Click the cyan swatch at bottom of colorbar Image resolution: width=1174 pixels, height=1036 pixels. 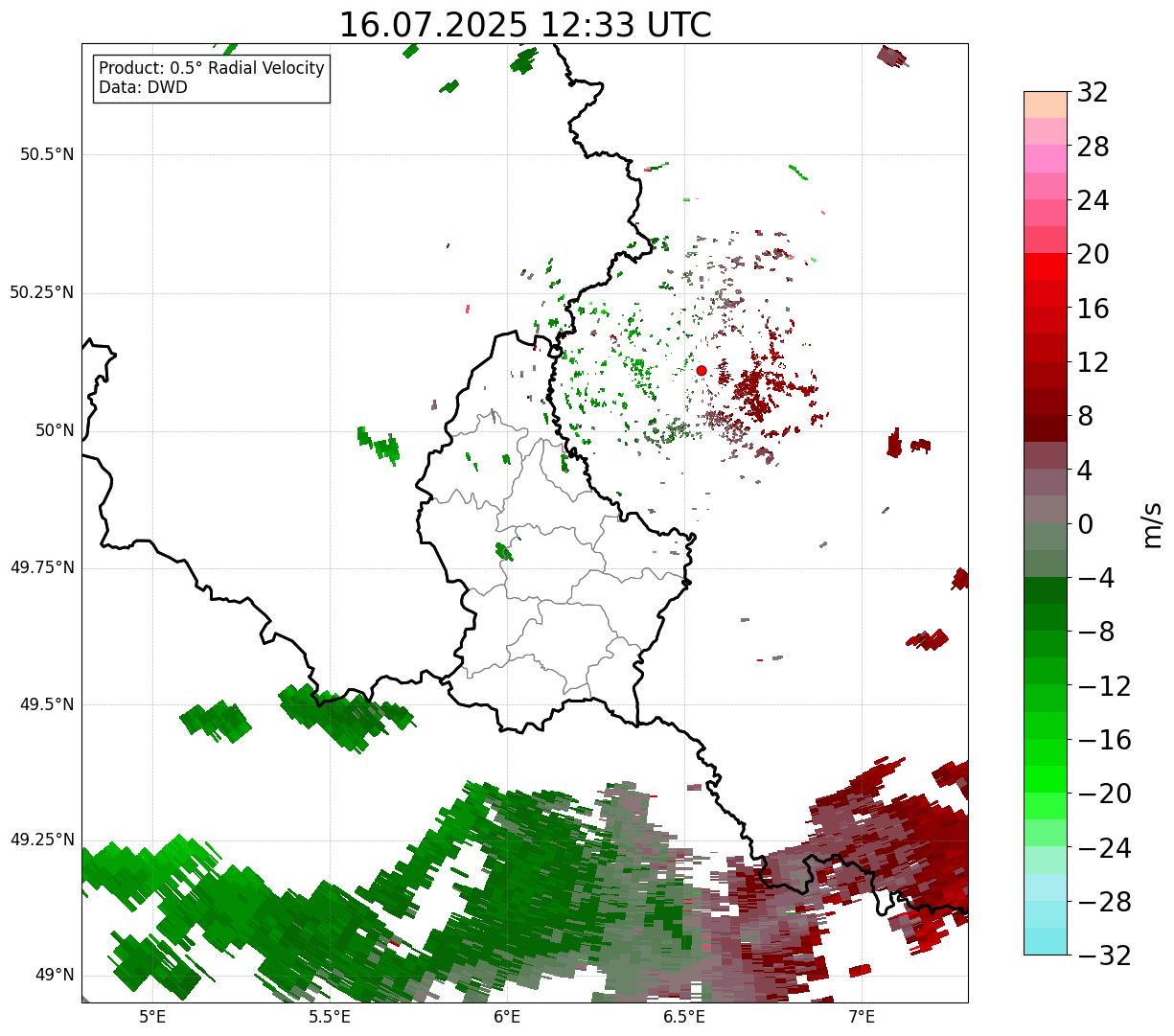1046,941
